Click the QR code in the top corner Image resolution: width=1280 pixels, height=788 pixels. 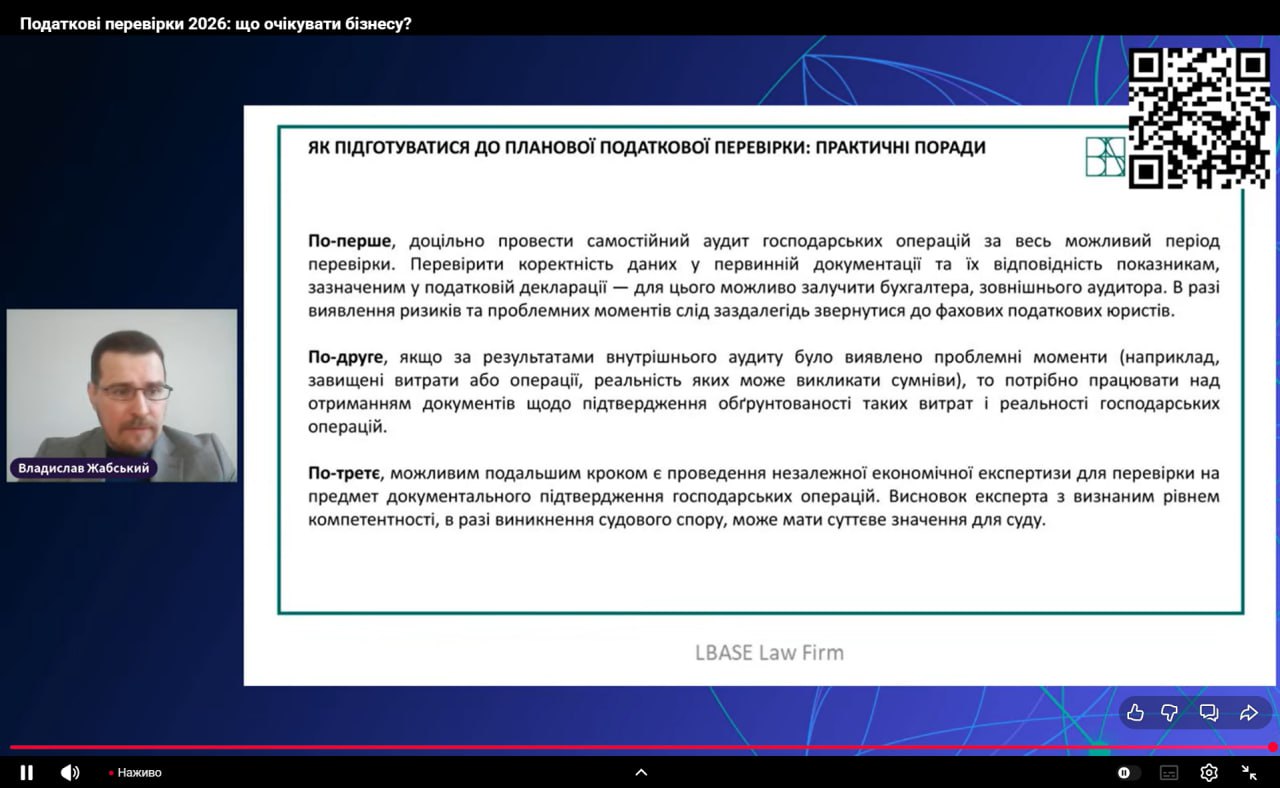1199,118
